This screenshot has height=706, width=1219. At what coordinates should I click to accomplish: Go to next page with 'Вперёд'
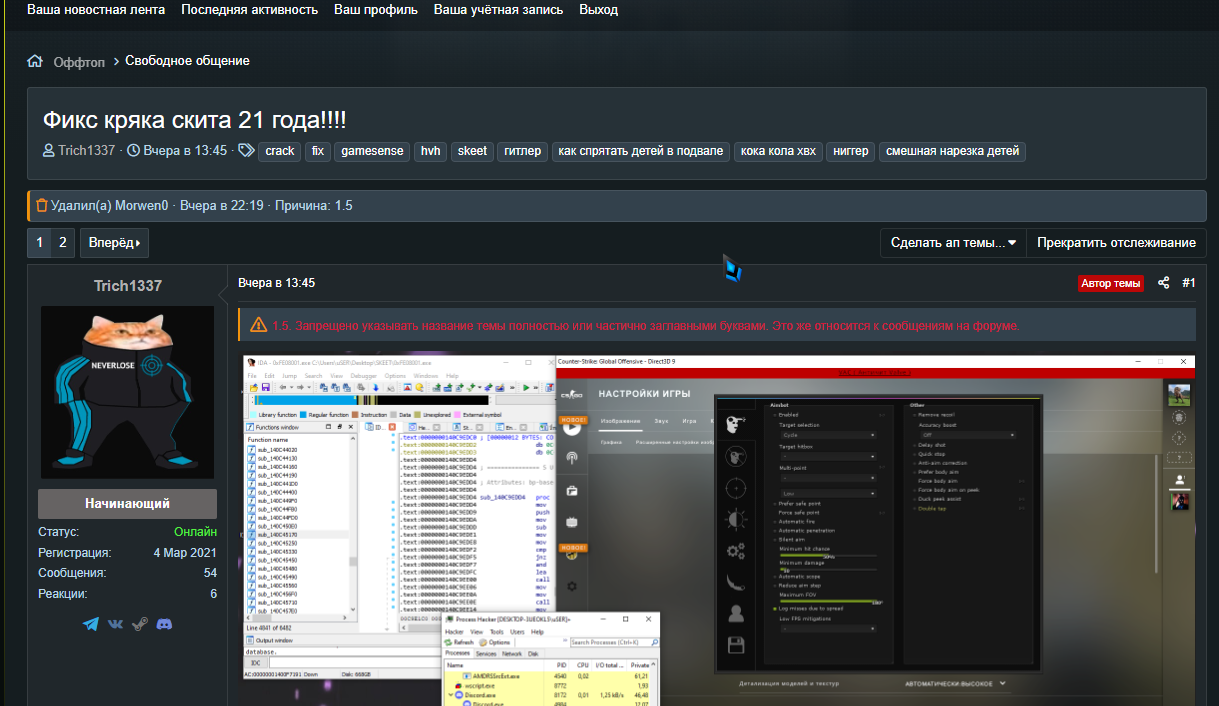pos(114,243)
